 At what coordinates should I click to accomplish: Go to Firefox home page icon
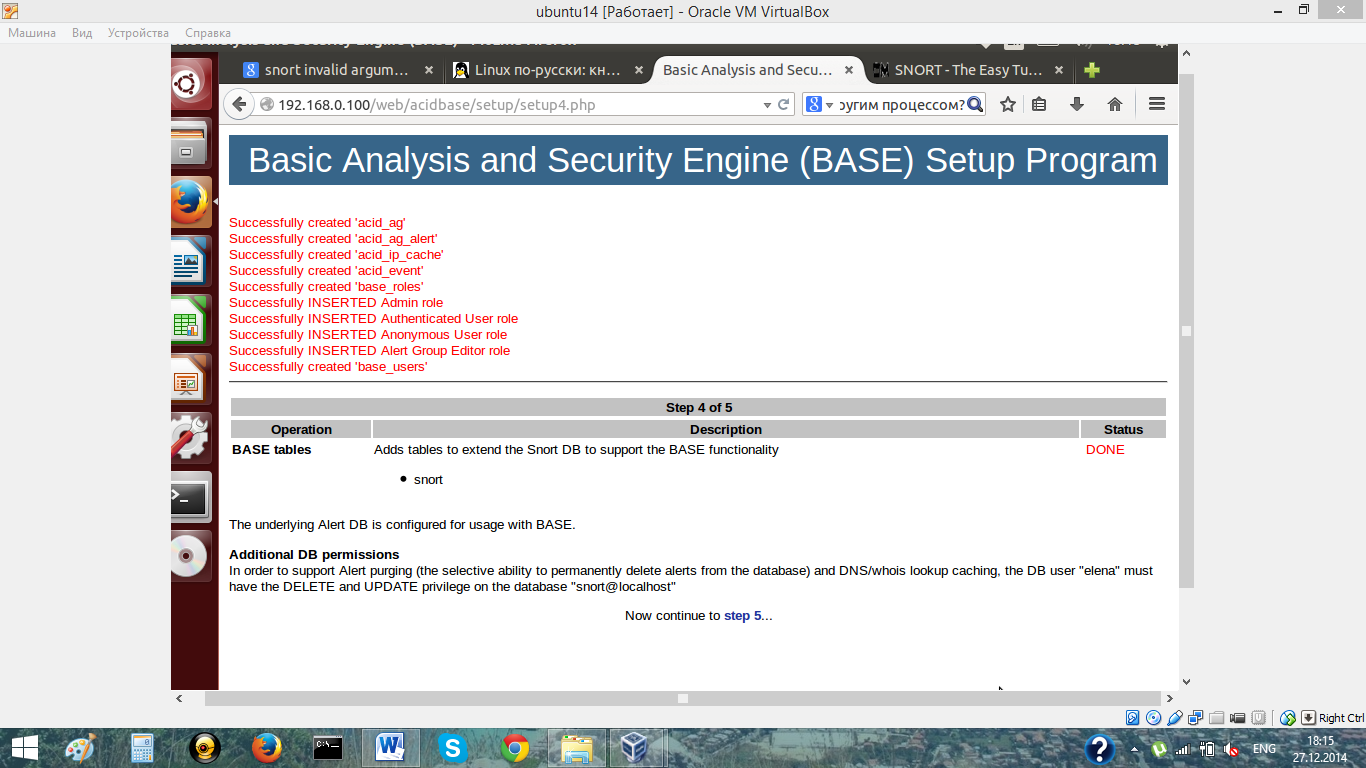pyautogui.click(x=1115, y=104)
